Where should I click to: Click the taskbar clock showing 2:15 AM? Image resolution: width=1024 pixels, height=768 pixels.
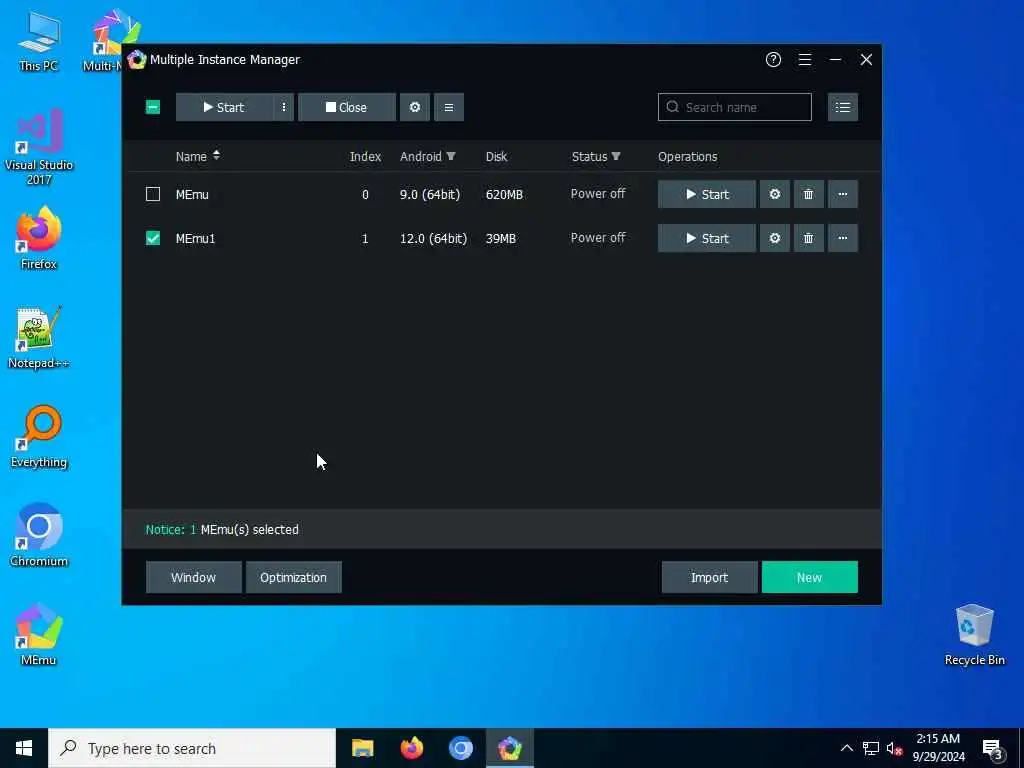pyautogui.click(x=938, y=748)
